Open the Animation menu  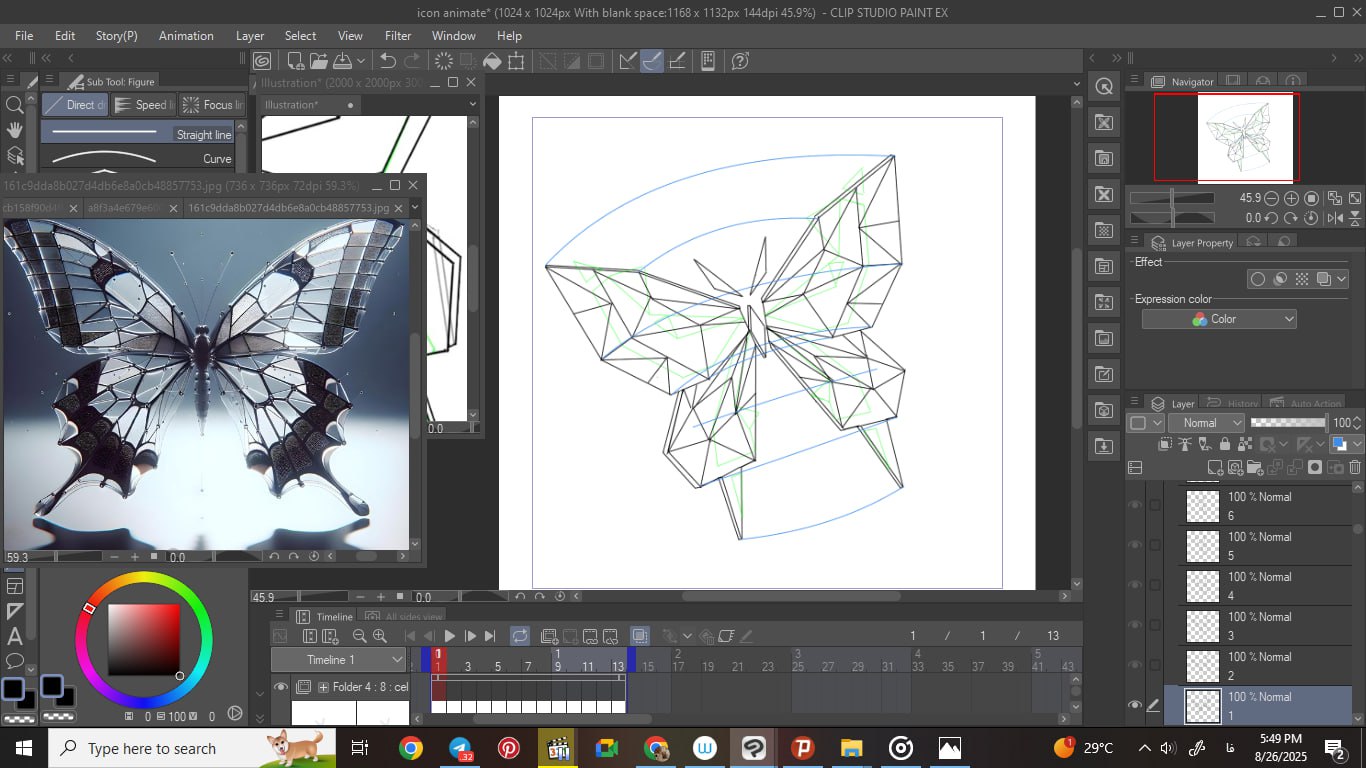[x=186, y=35]
